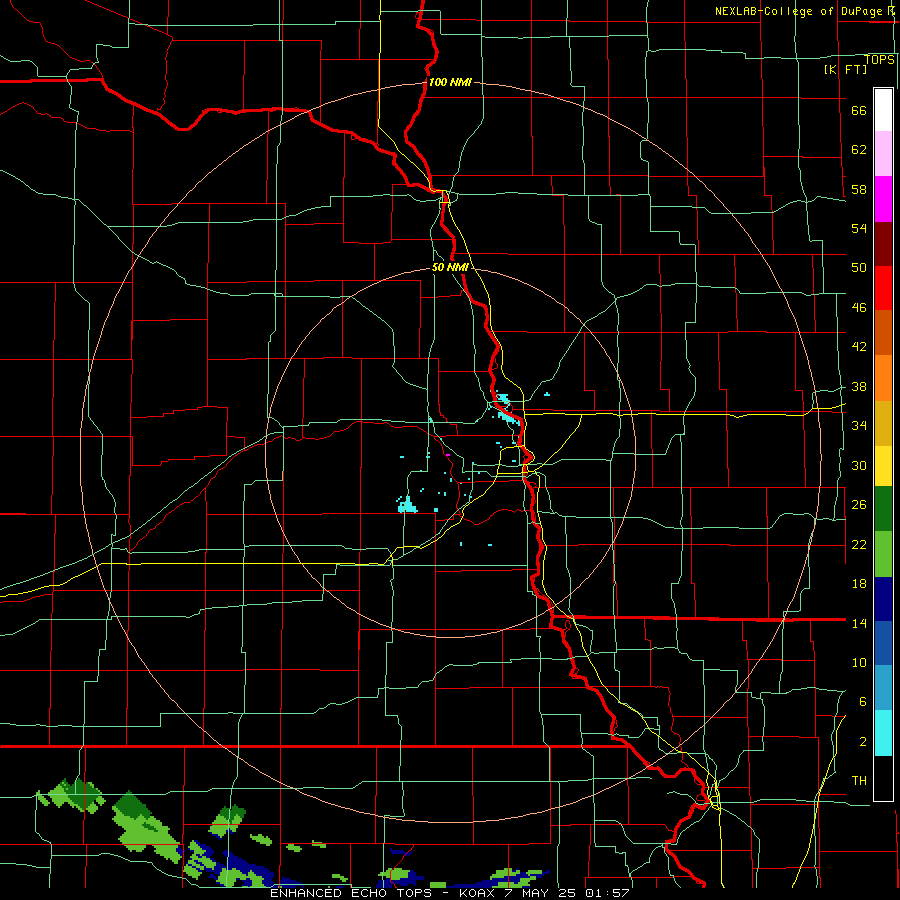Image resolution: width=900 pixels, height=900 pixels.
Task: Click the orange 38 kft legend swatch
Action: coord(883,378)
